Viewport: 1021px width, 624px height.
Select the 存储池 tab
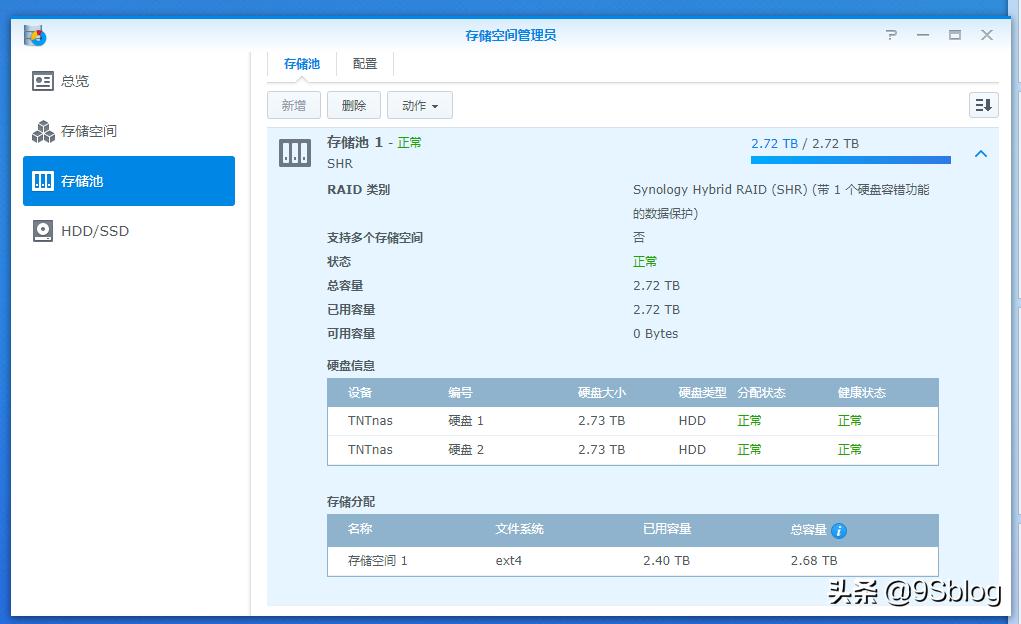click(x=302, y=63)
